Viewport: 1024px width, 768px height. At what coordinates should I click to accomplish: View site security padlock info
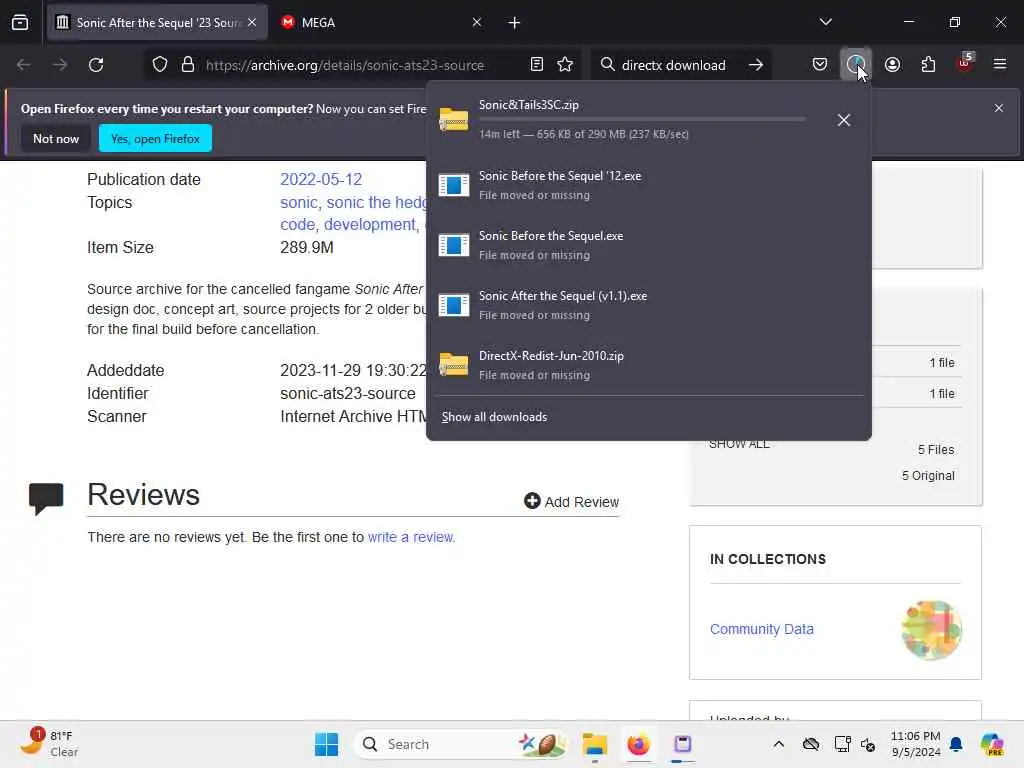click(x=188, y=65)
